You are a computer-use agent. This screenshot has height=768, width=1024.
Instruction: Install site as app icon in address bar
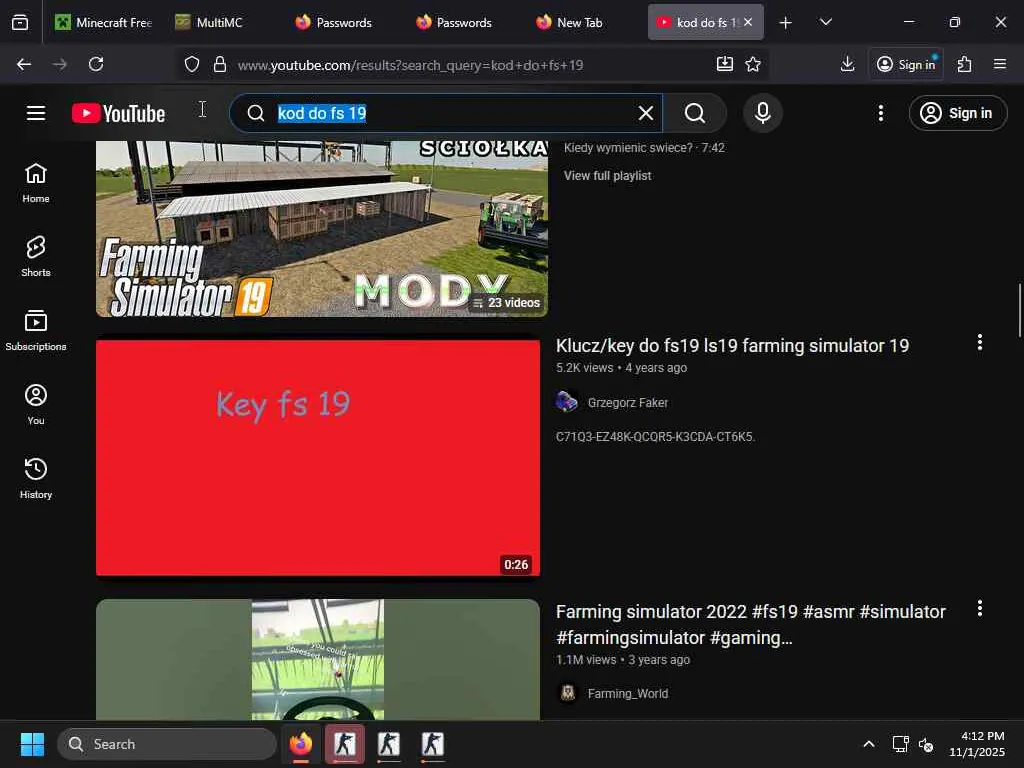pos(724,64)
